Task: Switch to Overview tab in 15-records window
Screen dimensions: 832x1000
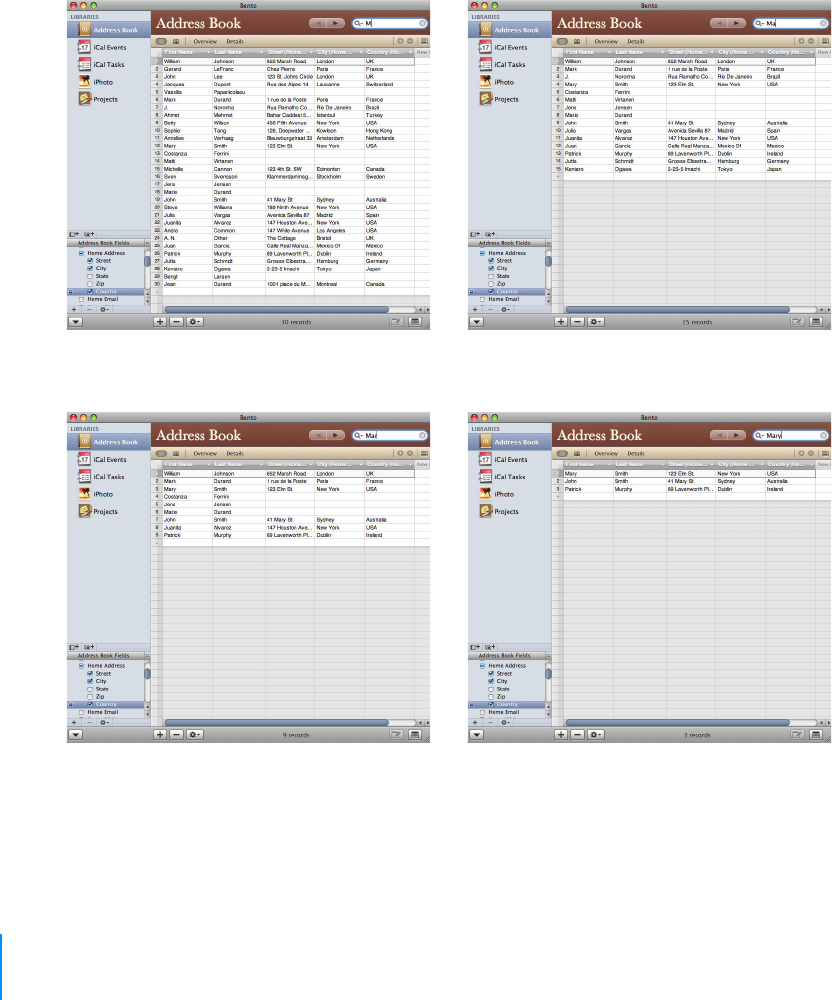Action: click(x=606, y=41)
